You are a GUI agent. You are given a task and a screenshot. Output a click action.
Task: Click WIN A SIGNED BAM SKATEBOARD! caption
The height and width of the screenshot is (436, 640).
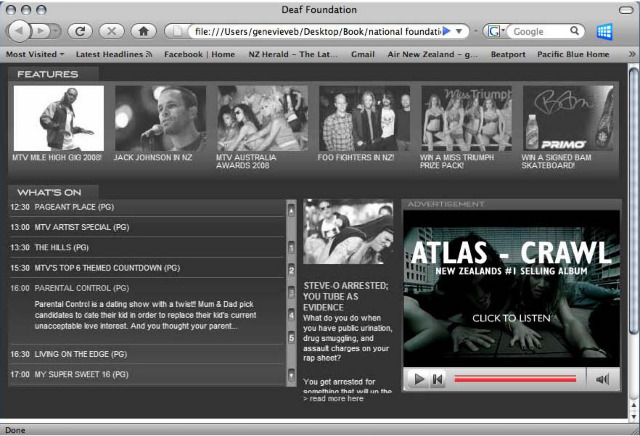coord(556,161)
